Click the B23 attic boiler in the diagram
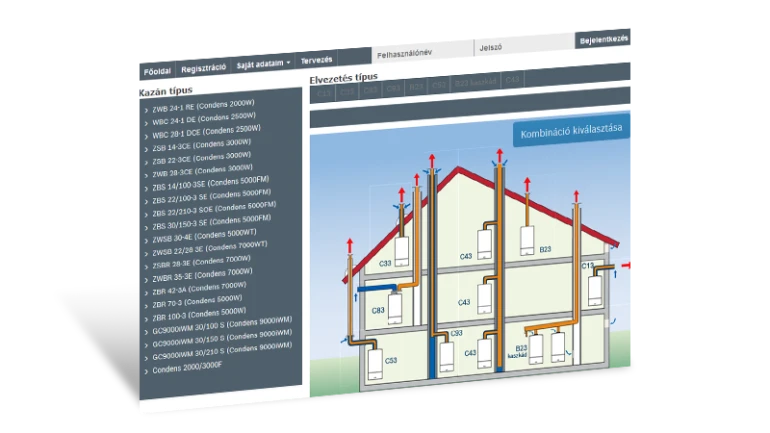This screenshot has width=770, height=433. pos(527,241)
